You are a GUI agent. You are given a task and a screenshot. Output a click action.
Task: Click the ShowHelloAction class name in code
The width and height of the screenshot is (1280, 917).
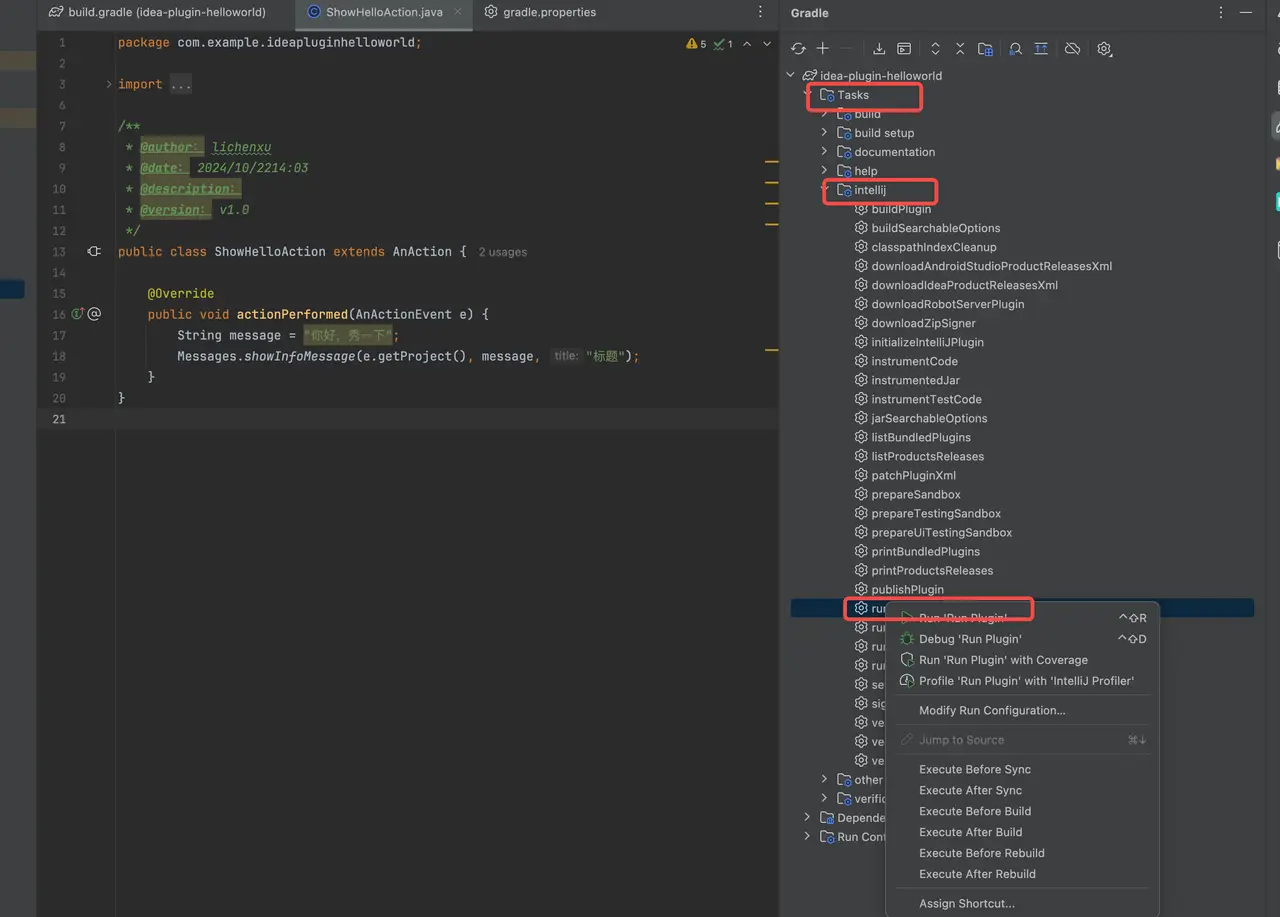pos(270,252)
